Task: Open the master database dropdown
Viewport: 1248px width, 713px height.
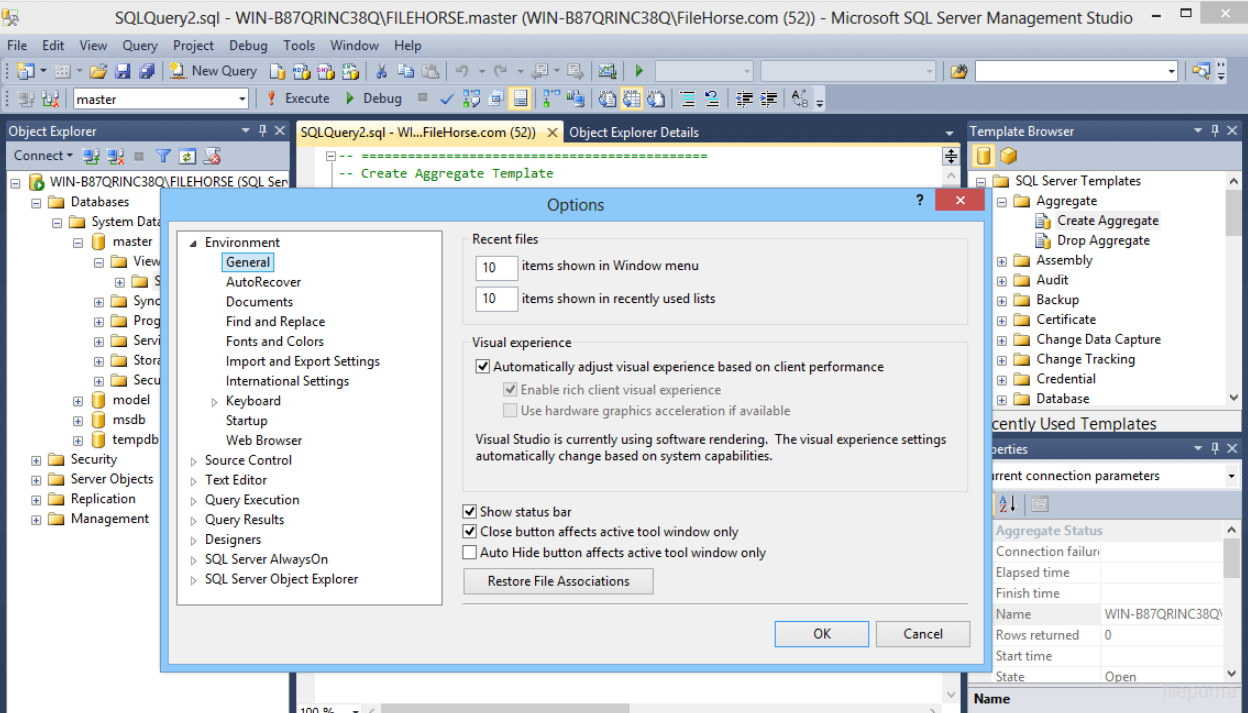Action: [x=243, y=97]
